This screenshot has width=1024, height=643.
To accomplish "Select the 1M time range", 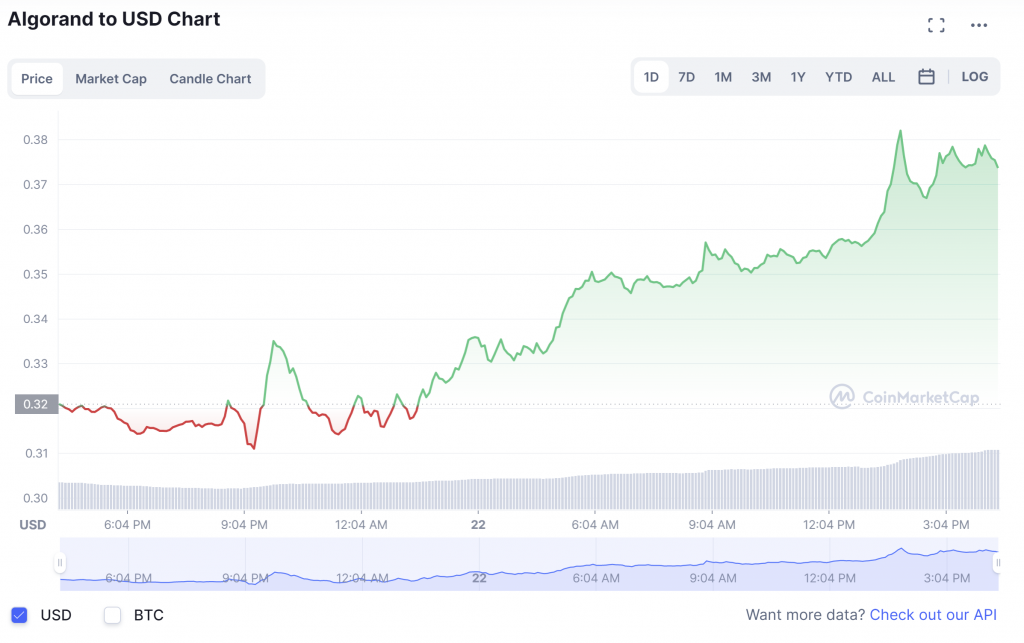I will 723,77.
